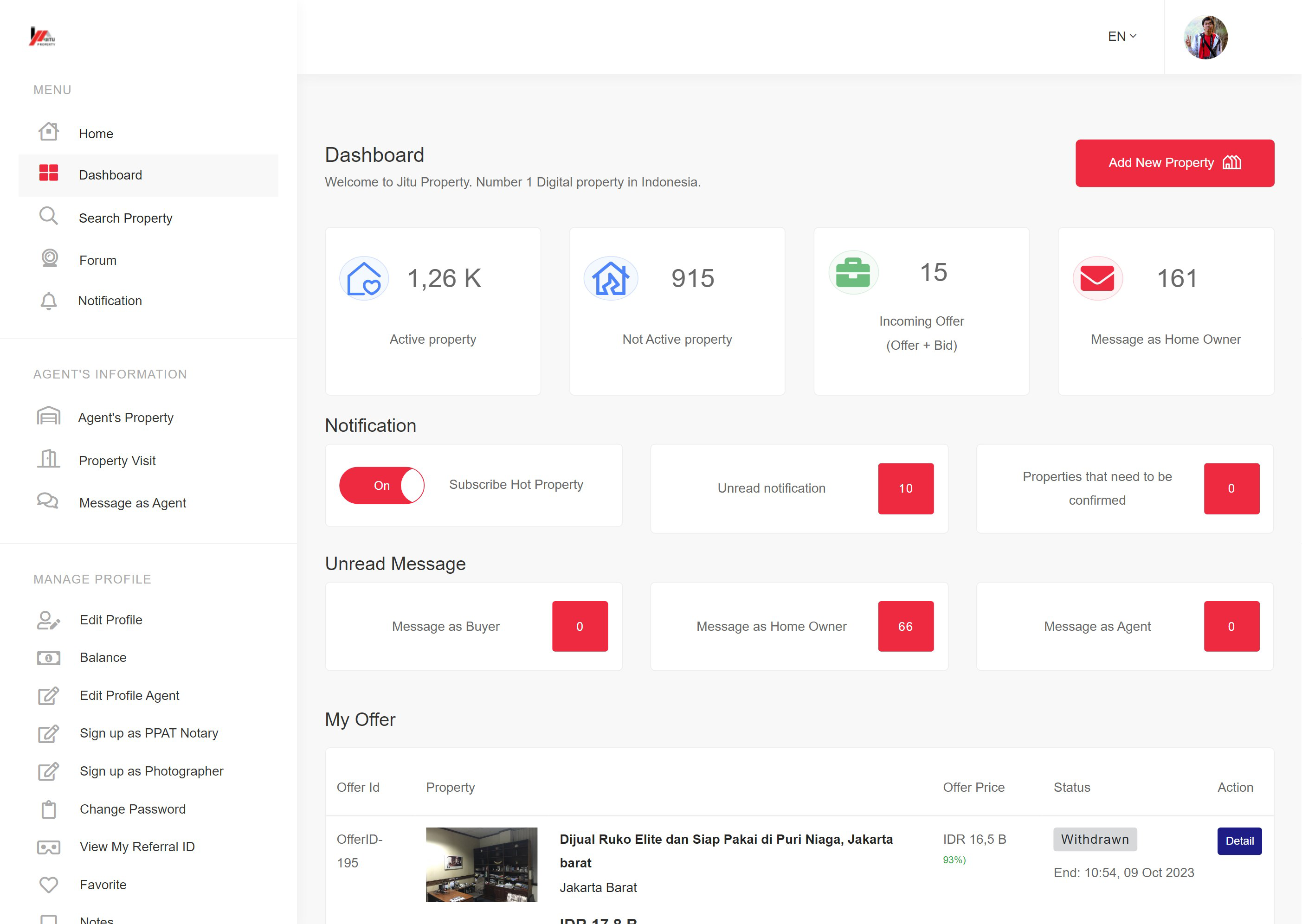Click the red Dashboard grid icon
Screen dimensions: 1302x924
pos(48,173)
